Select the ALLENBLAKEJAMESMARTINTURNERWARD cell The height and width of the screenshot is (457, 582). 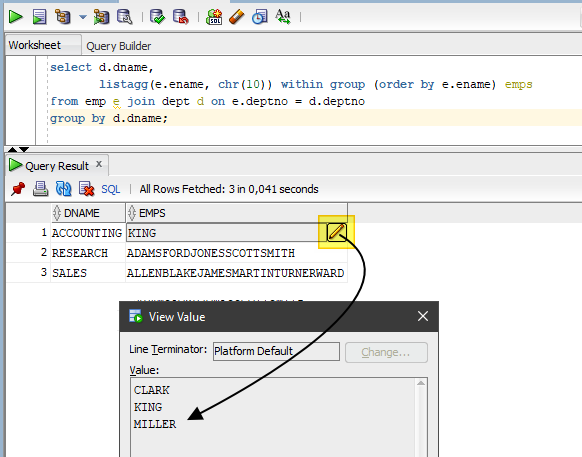(x=236, y=273)
